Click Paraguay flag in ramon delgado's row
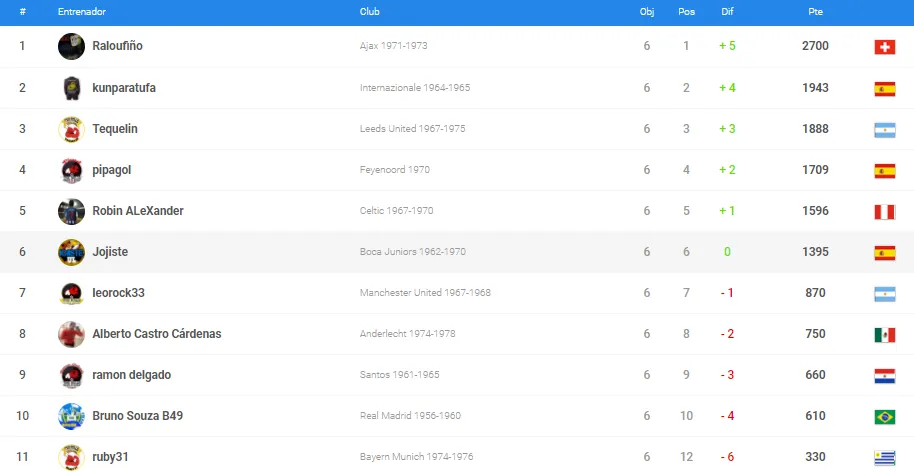The height and width of the screenshot is (472, 914). pyautogui.click(x=884, y=376)
